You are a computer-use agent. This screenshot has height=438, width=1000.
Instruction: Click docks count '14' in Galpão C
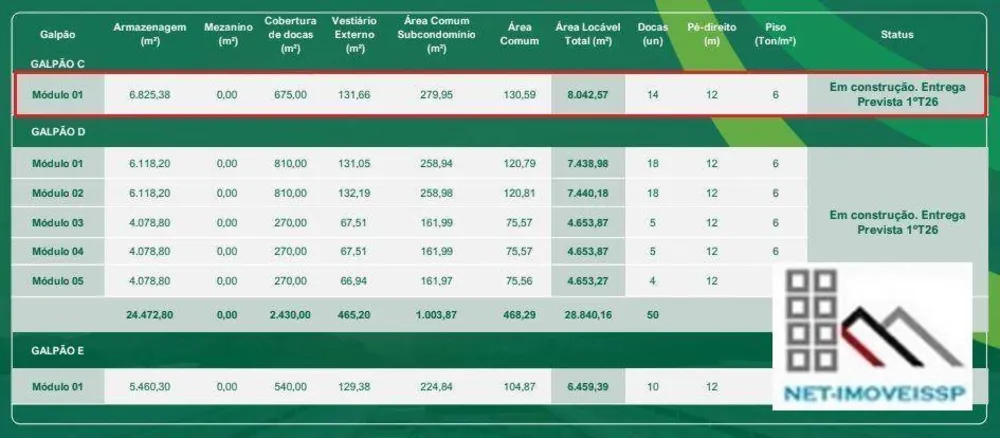652,95
